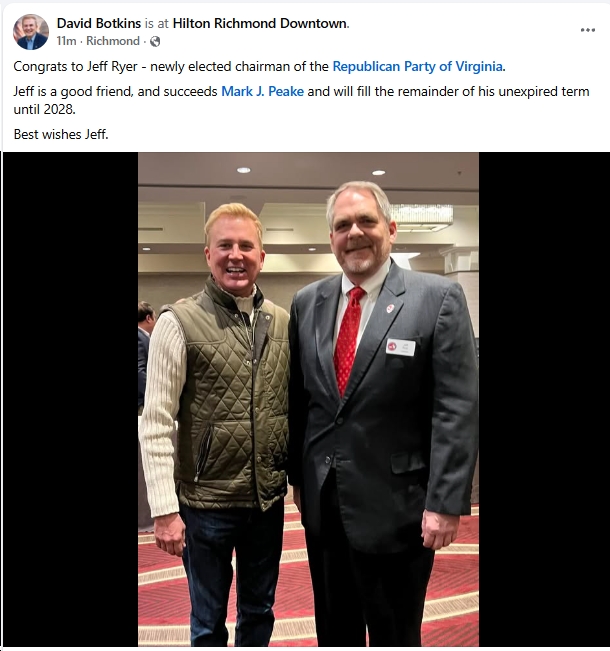Click the red tie in the photo
Image resolution: width=610 pixels, height=651 pixels.
coord(348,340)
